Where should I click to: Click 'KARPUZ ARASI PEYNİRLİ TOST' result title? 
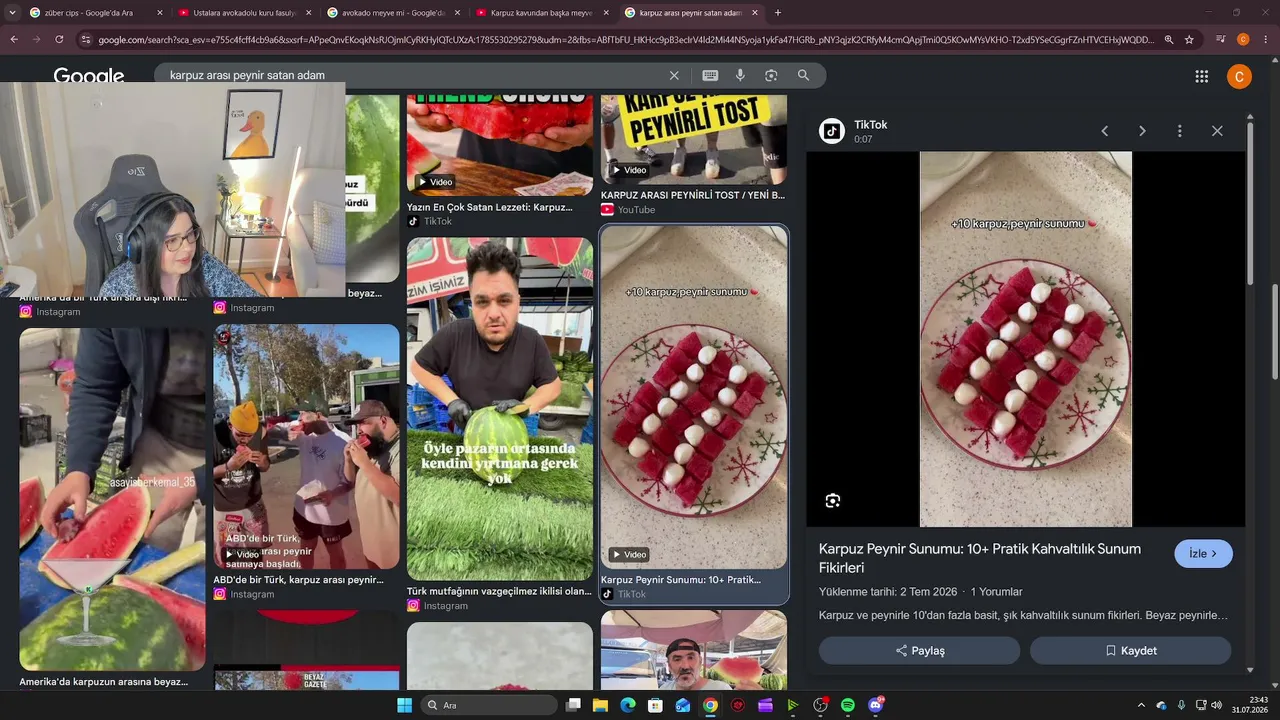[x=693, y=196]
